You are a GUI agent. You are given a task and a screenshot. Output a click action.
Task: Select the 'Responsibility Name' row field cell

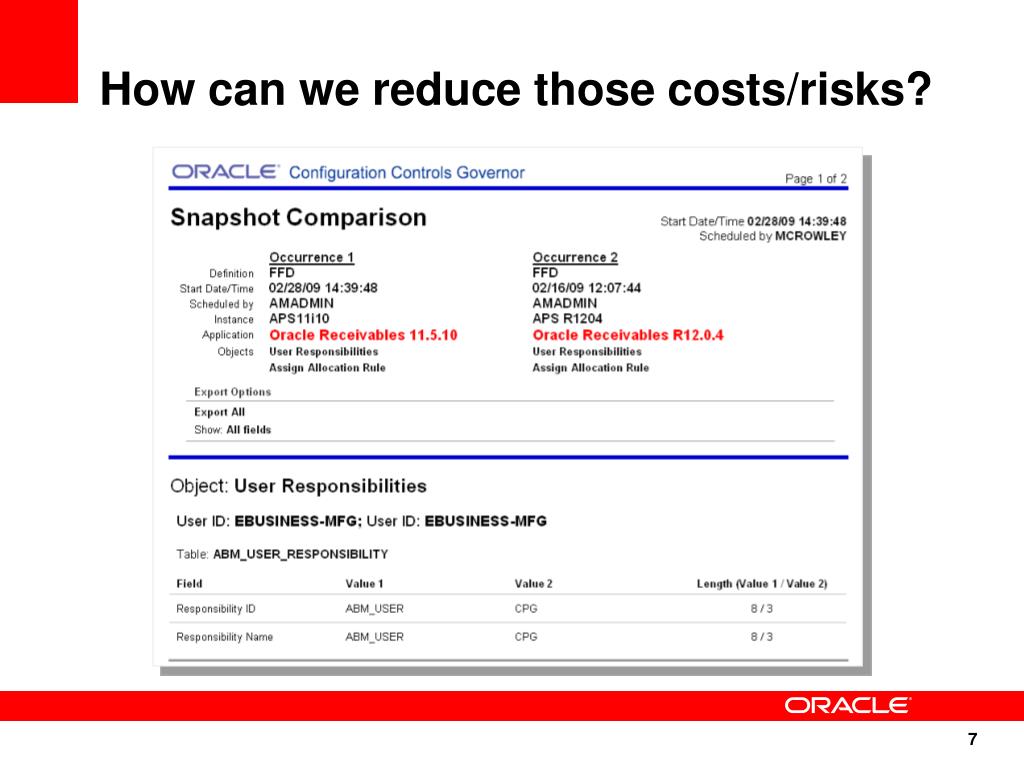pos(225,637)
